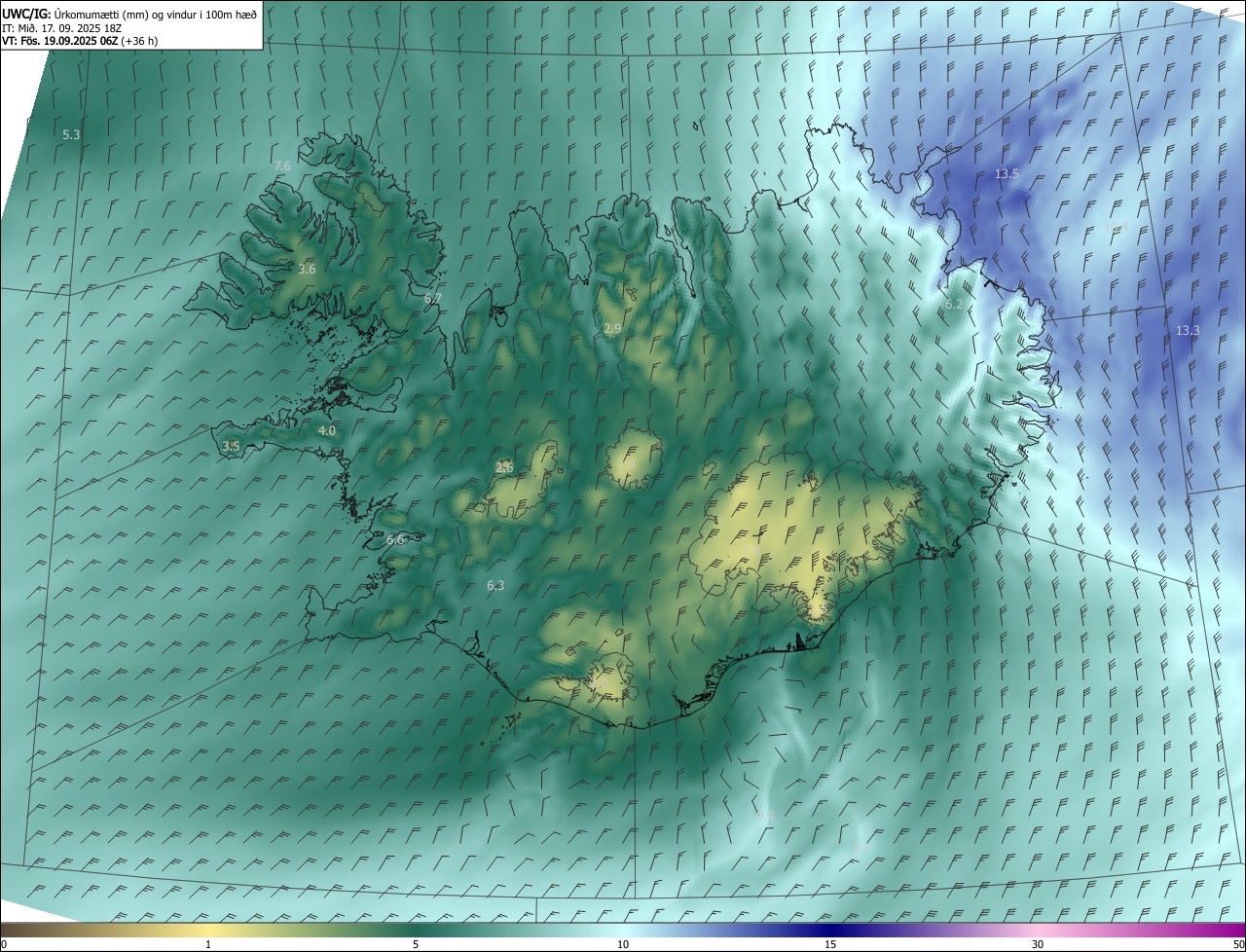
Task: Click the map value 6.6
Action: (395, 539)
